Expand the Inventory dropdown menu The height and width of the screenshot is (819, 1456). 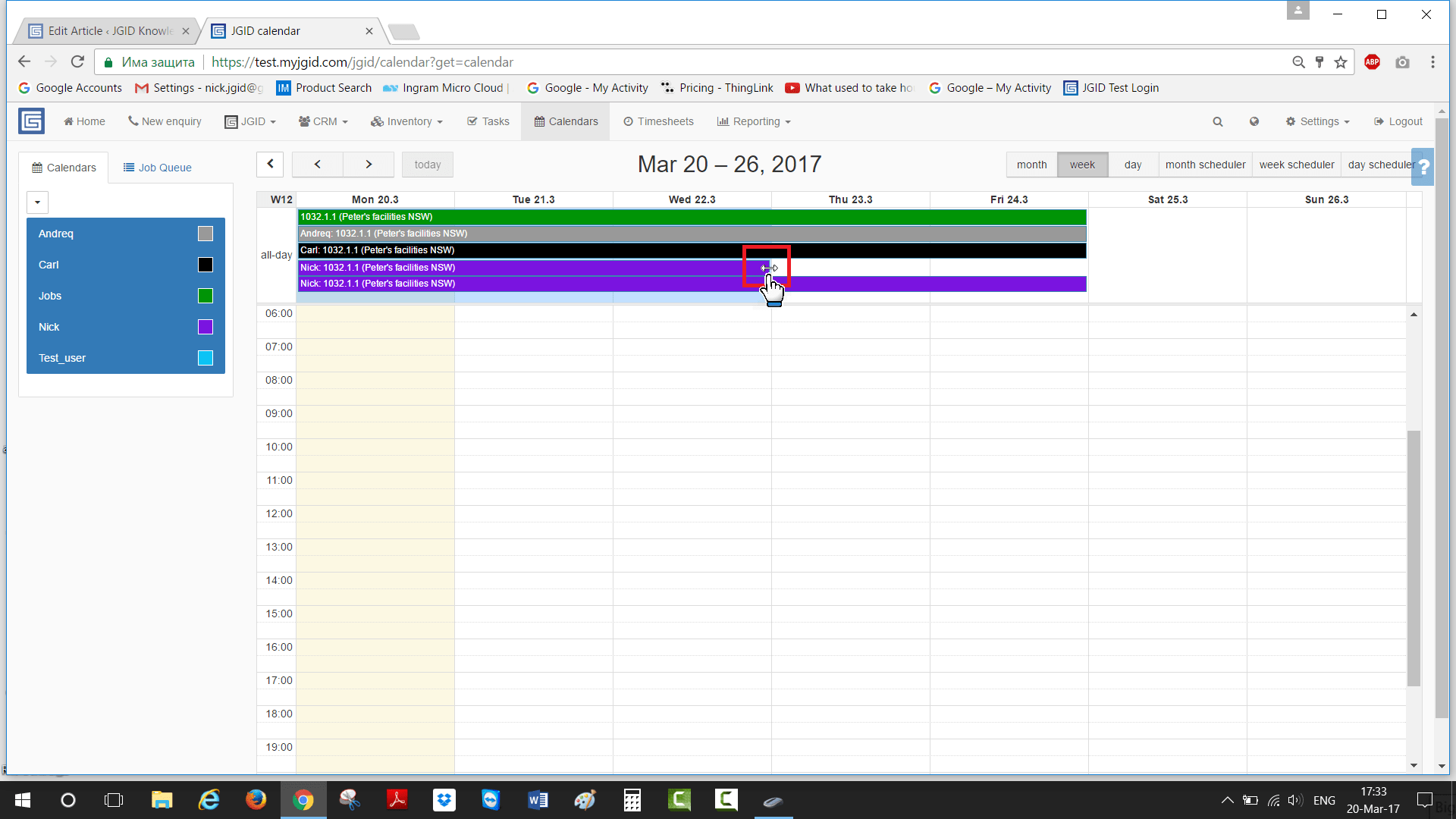(x=406, y=121)
